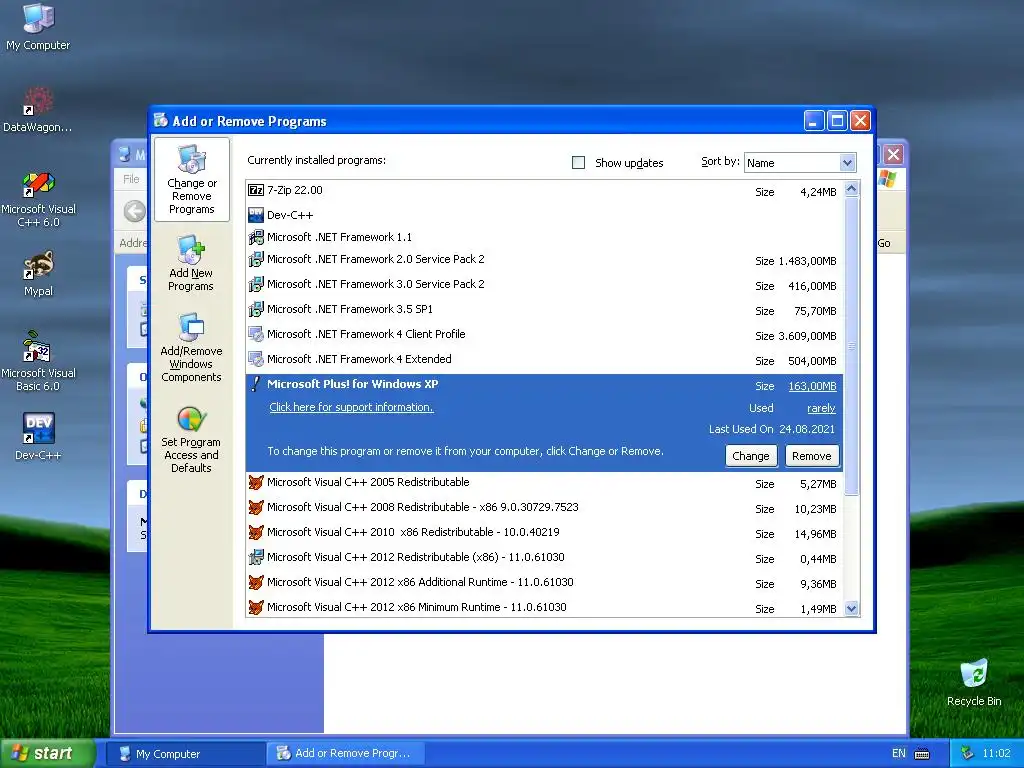Select the 7-Zip 22.00 entry text
This screenshot has width=1024, height=768.
pos(295,190)
